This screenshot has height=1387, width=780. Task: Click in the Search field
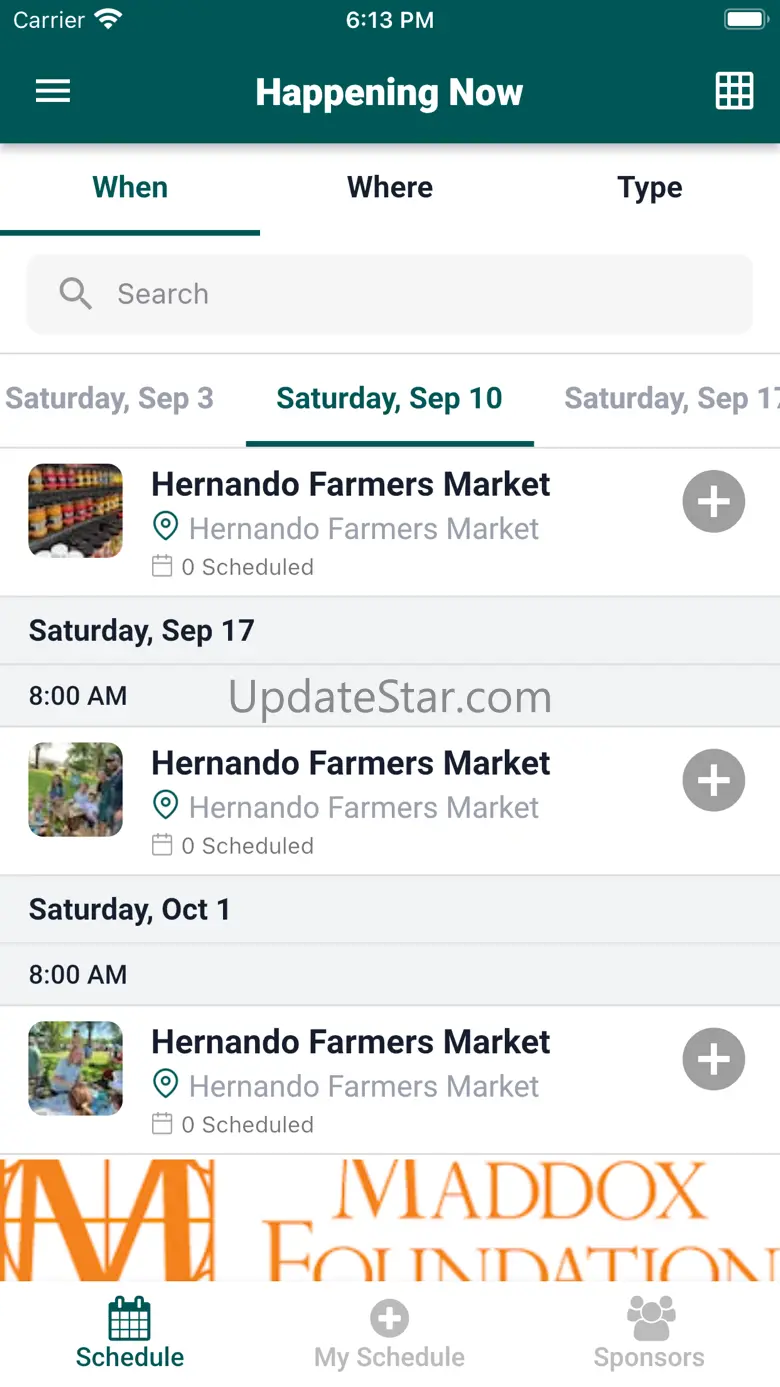pos(420,294)
